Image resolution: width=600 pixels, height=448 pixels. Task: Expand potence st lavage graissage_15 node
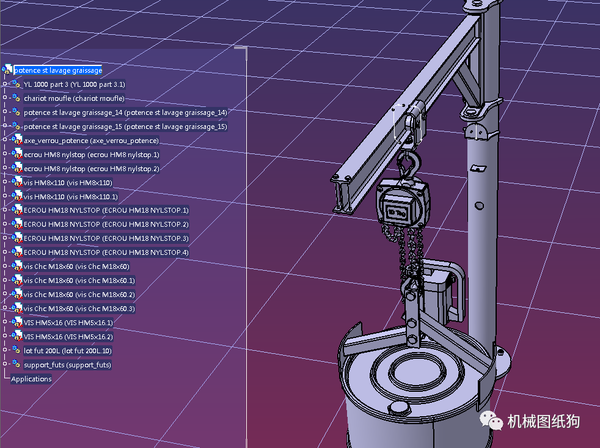5,125
